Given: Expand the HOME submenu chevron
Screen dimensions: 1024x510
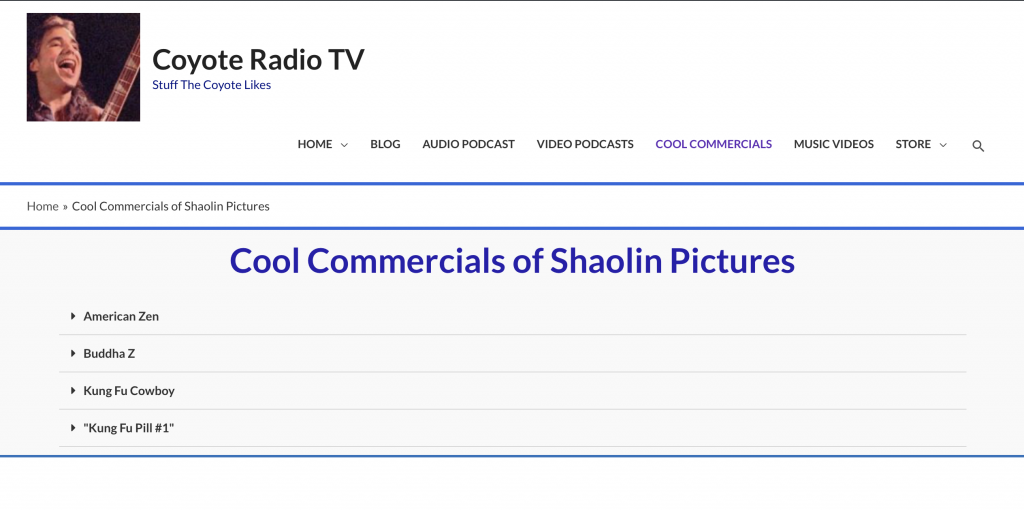Looking at the screenshot, I should (x=344, y=145).
